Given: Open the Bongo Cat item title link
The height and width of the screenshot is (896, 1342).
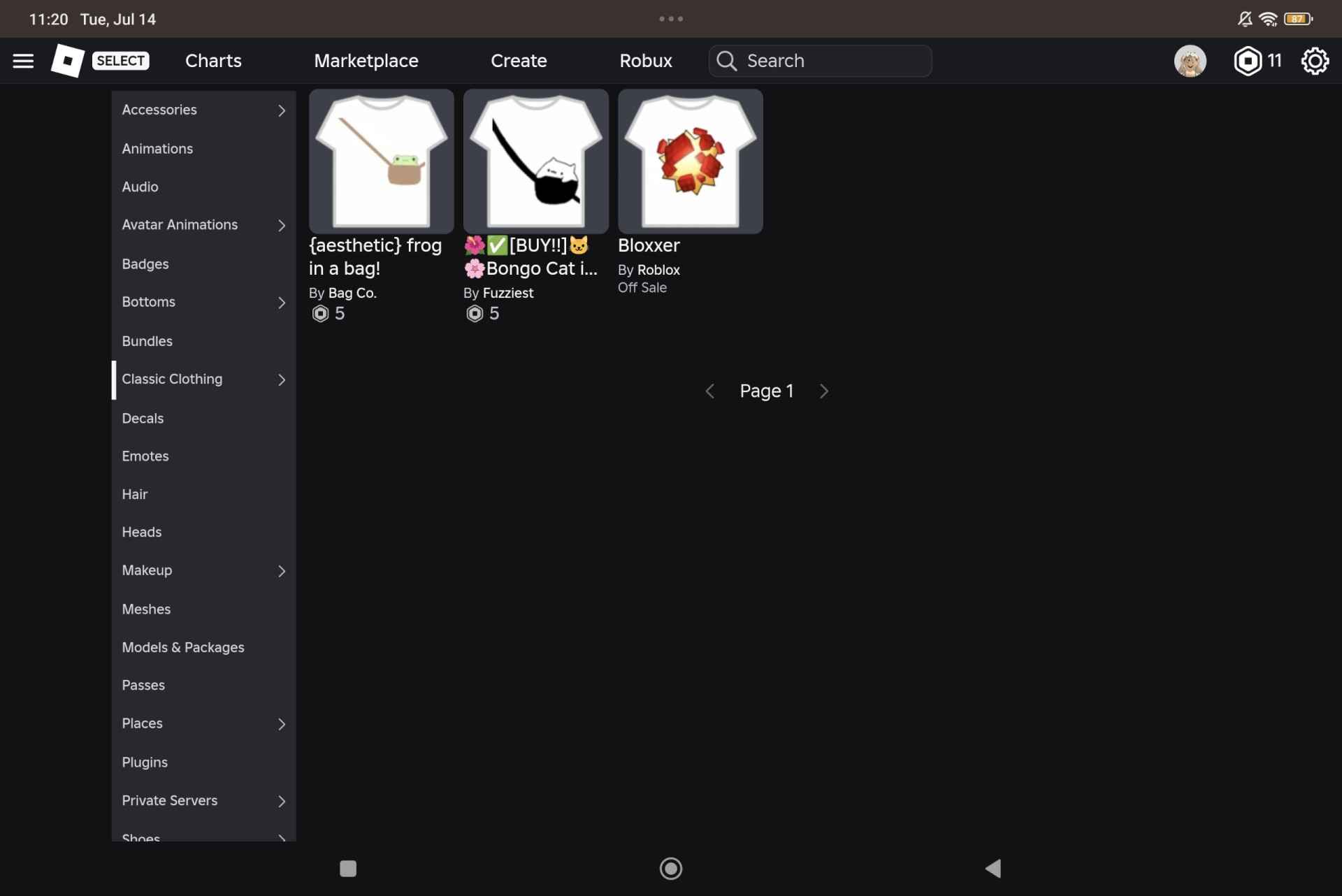Looking at the screenshot, I should pyautogui.click(x=531, y=256).
